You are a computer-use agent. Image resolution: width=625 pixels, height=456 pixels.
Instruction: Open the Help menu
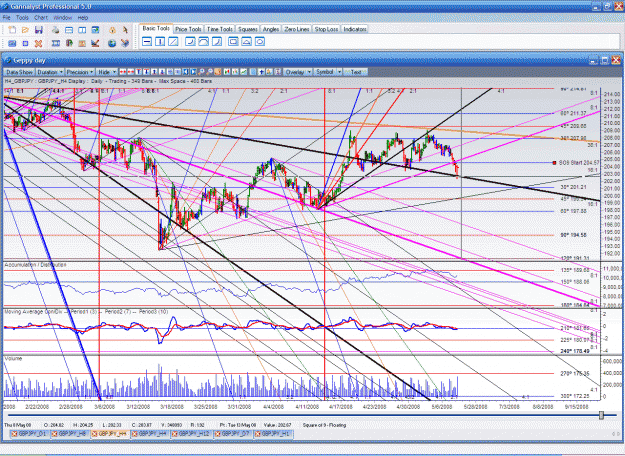point(83,18)
